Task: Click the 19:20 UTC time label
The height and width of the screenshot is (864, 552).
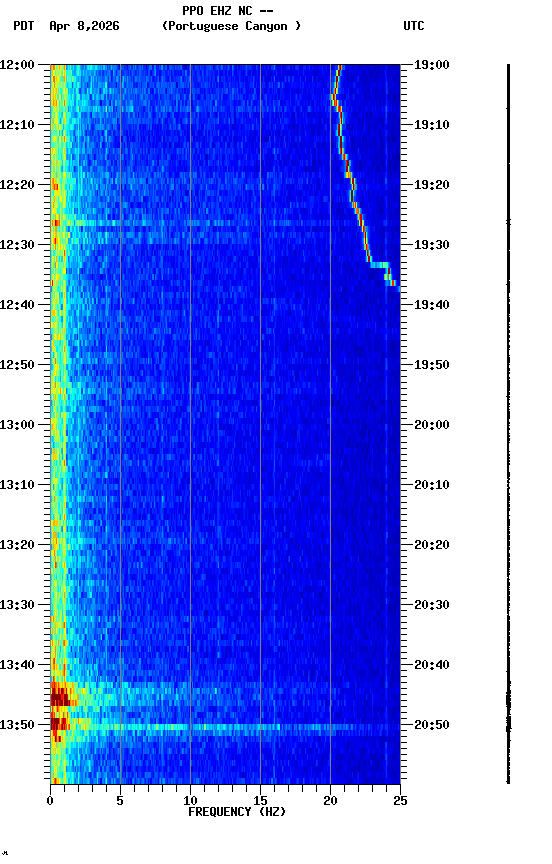Action: (x=432, y=185)
